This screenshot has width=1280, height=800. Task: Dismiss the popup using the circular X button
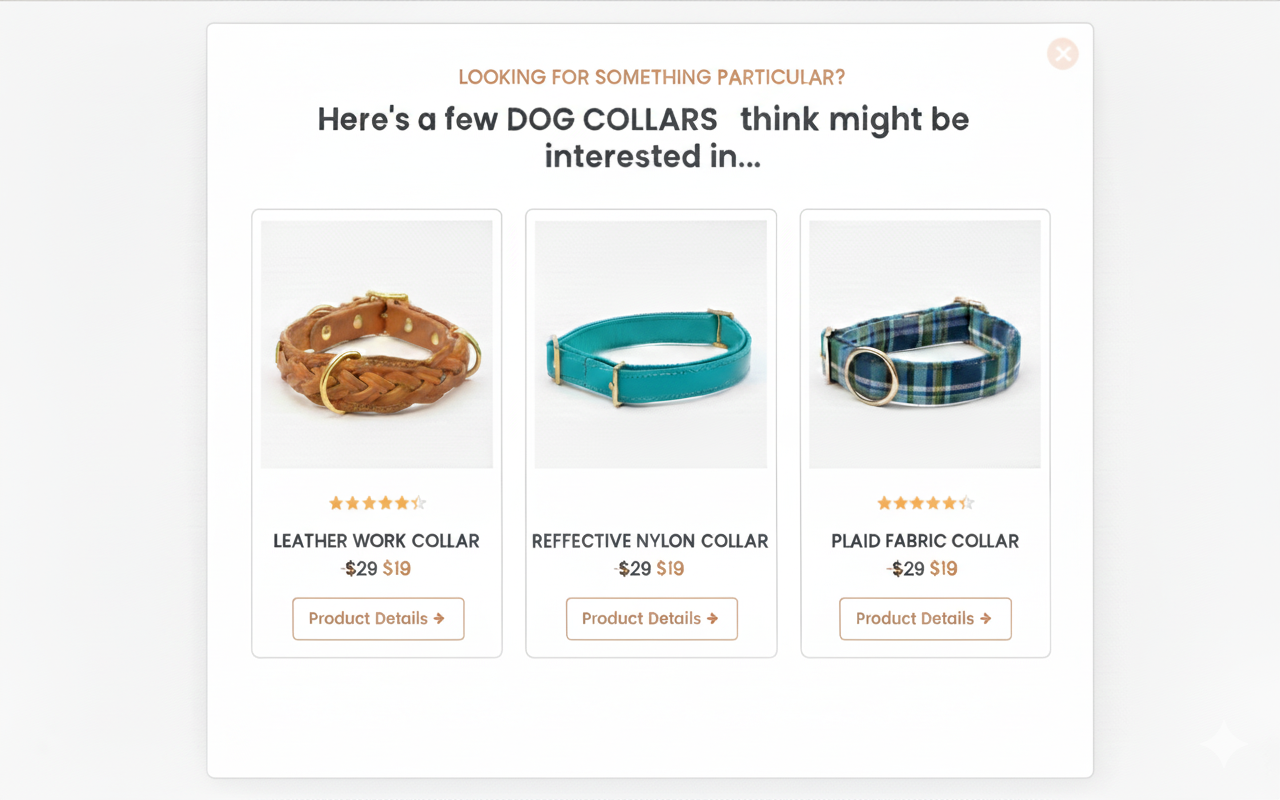(1062, 54)
